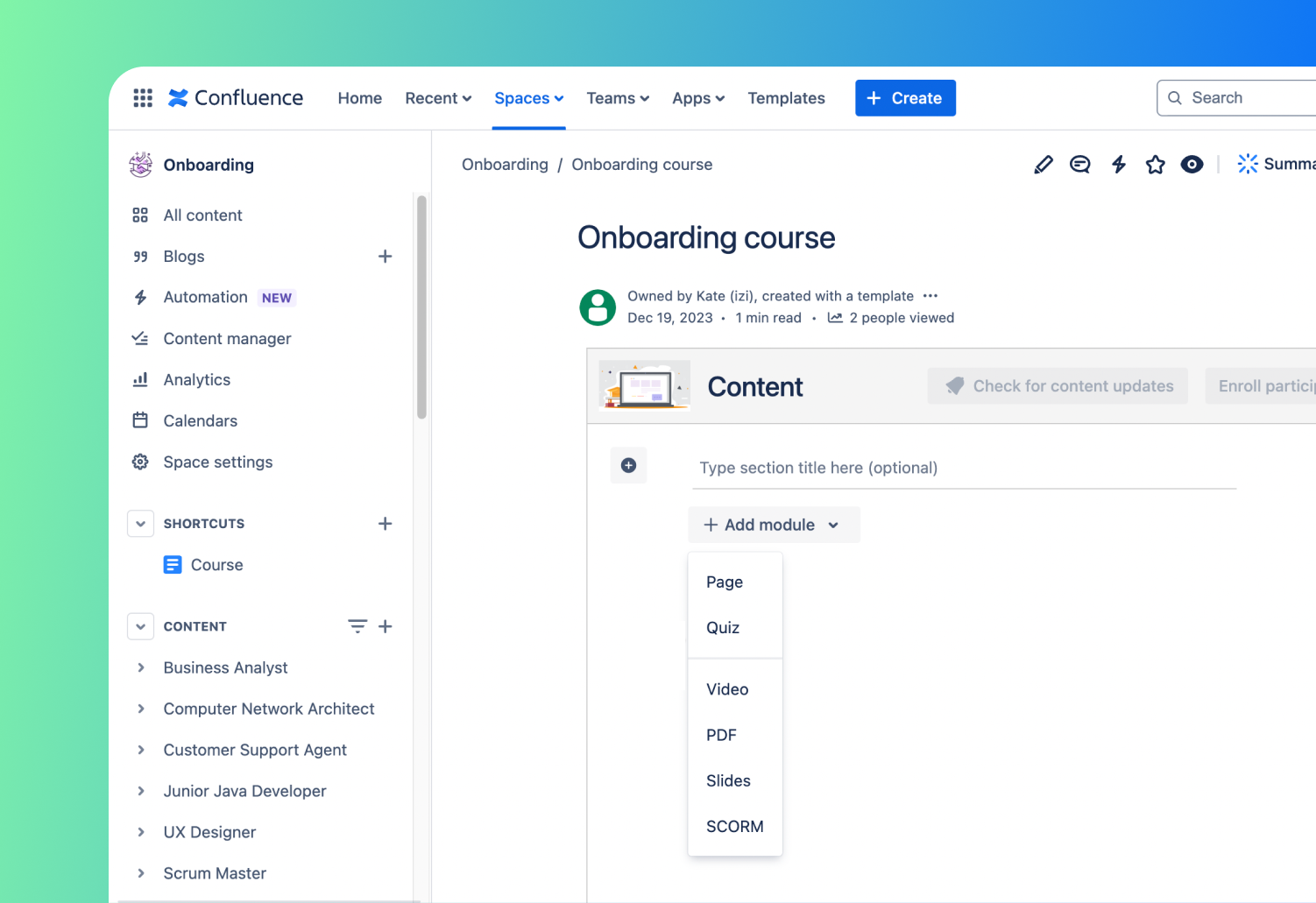This screenshot has width=1316, height=903.
Task: Click the edit pencil icon
Action: point(1043,165)
